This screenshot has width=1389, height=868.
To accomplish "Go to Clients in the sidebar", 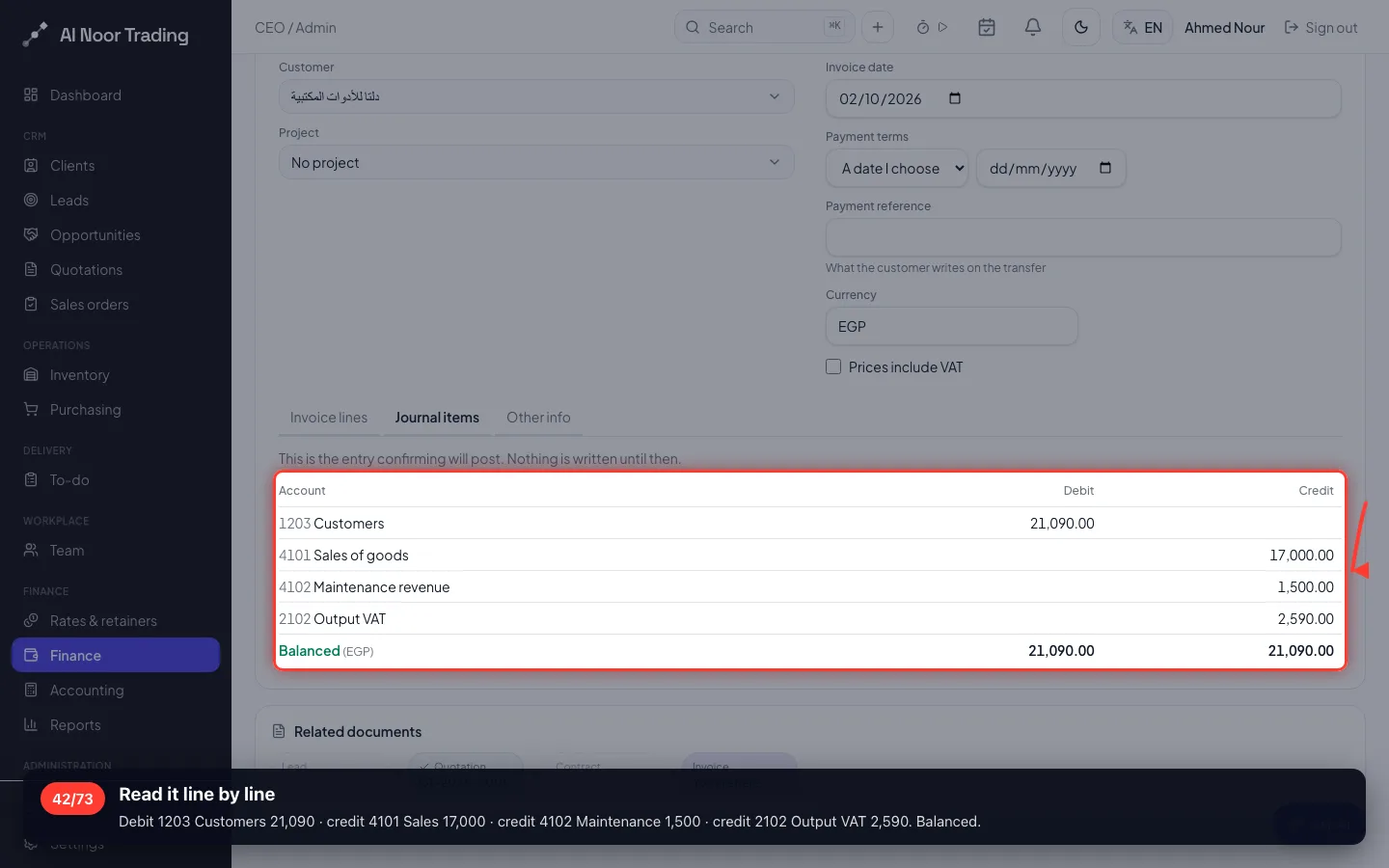I will tap(116, 166).
